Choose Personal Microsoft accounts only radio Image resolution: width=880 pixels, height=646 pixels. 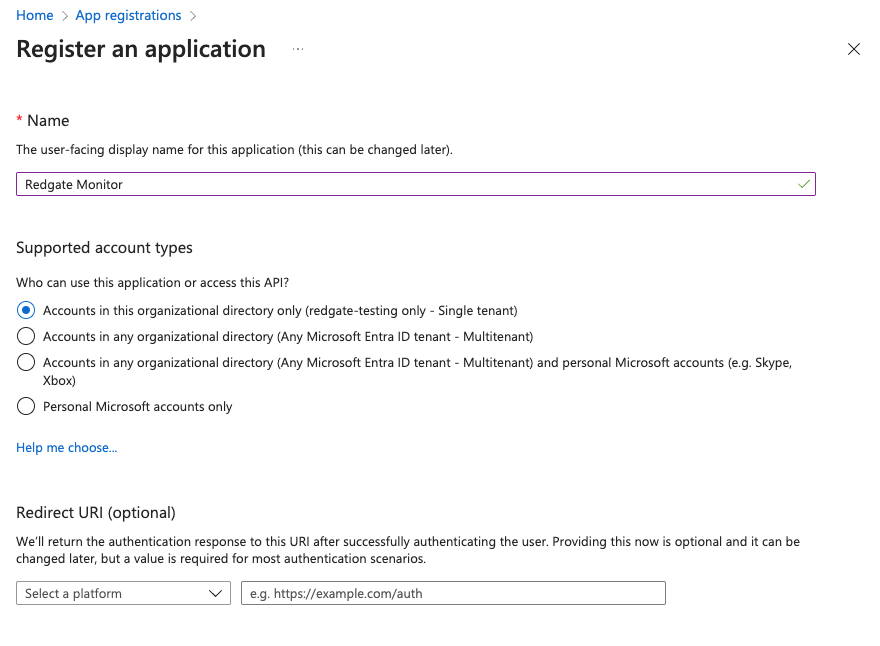(26, 407)
